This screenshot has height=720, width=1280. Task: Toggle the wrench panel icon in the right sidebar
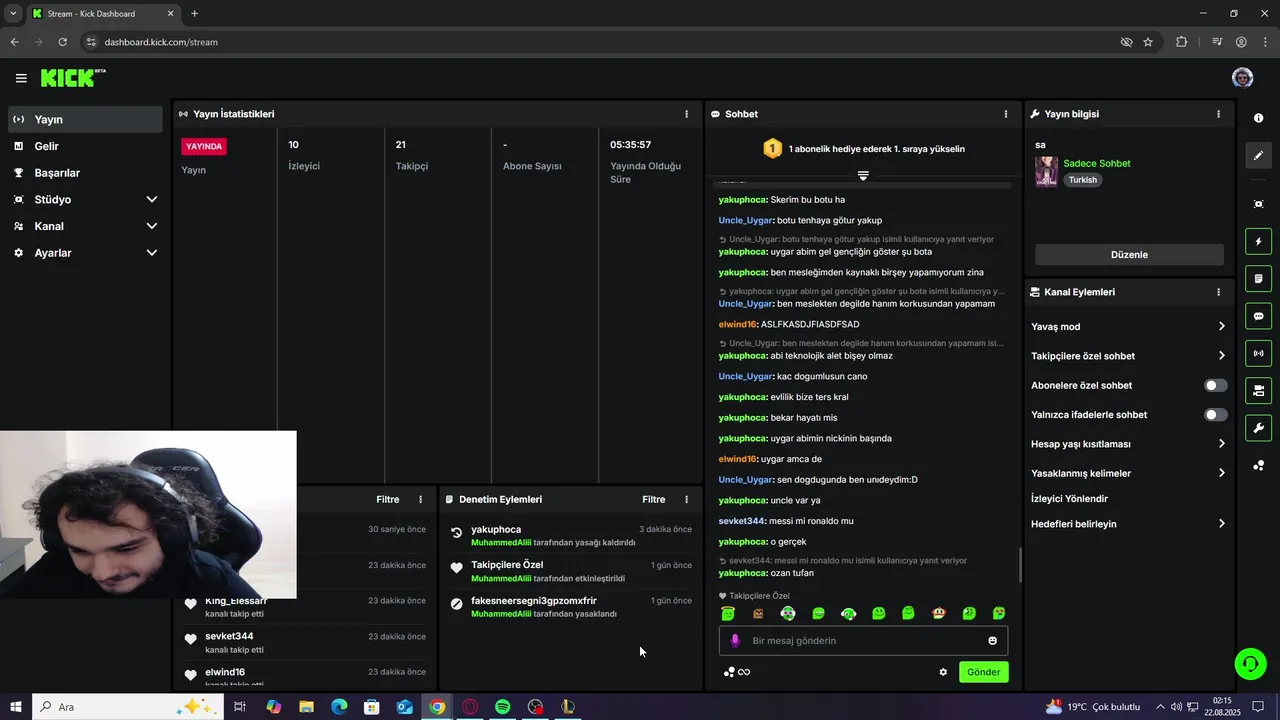coord(1258,428)
